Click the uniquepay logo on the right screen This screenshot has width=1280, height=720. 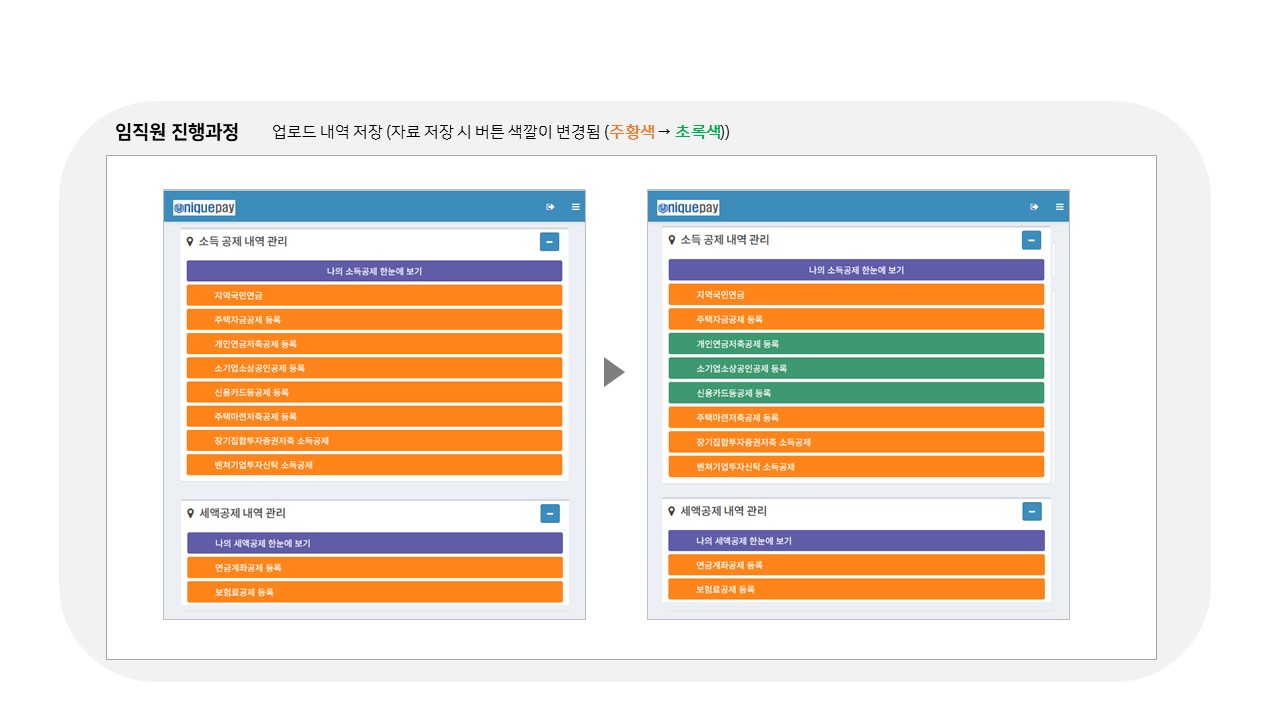point(687,206)
